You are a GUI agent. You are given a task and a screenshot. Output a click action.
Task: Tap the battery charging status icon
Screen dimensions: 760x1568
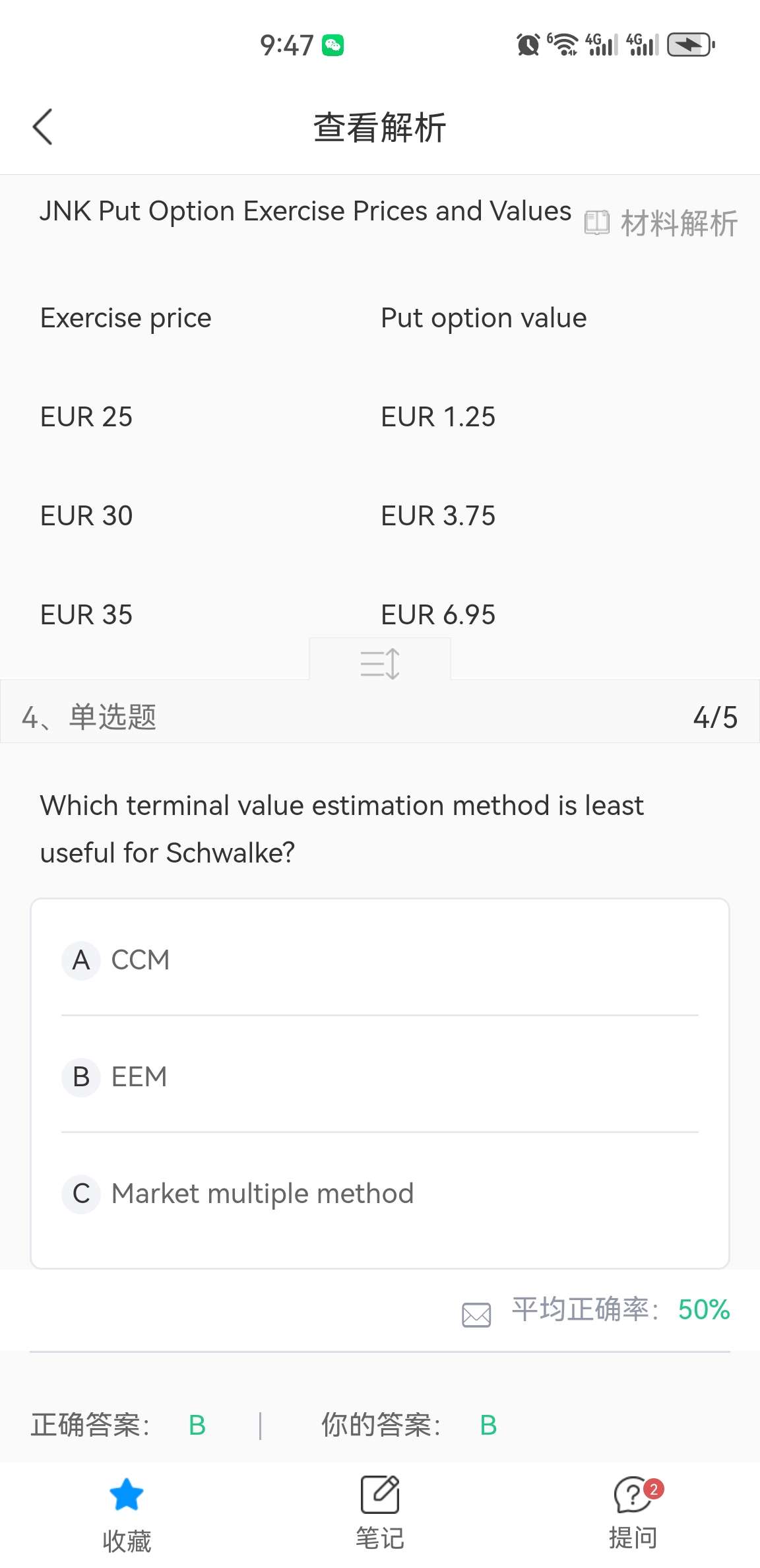690,45
